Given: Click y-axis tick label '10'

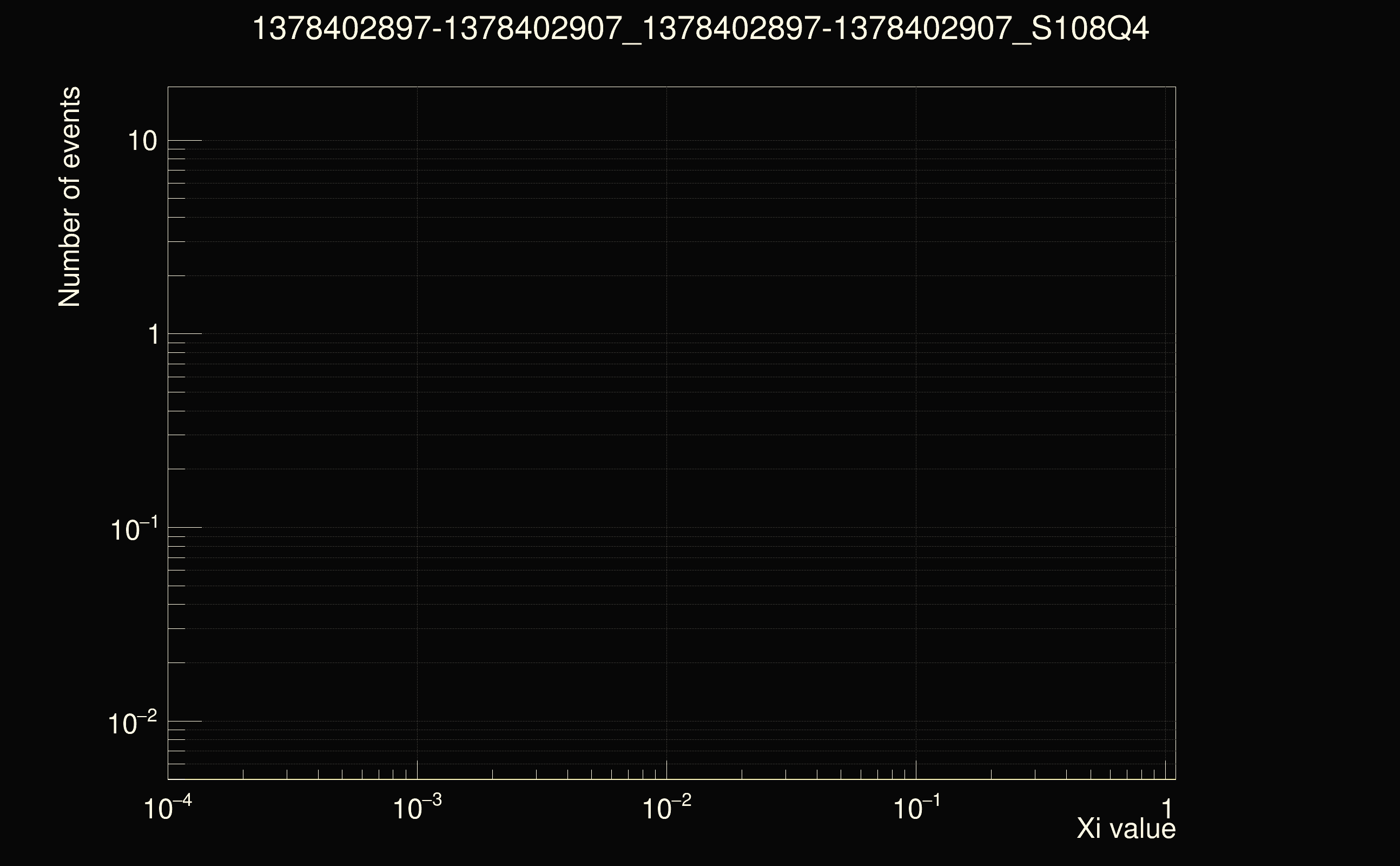Looking at the screenshot, I should 142,141.
